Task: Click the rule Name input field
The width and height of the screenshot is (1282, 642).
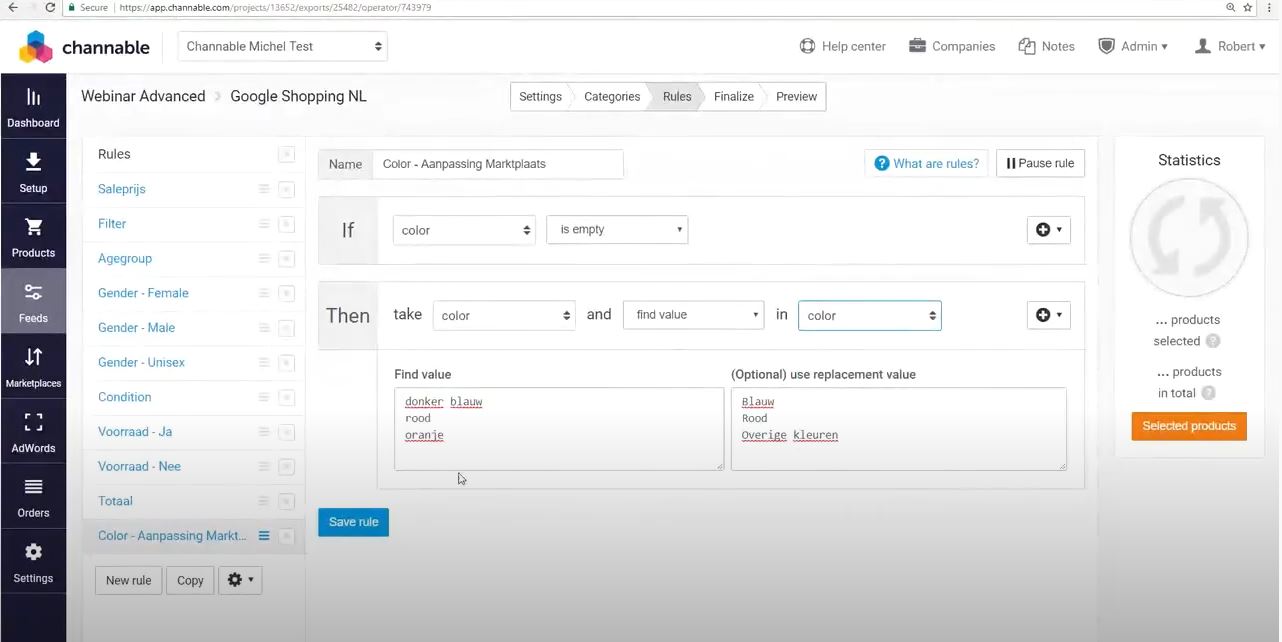Action: coord(497,164)
